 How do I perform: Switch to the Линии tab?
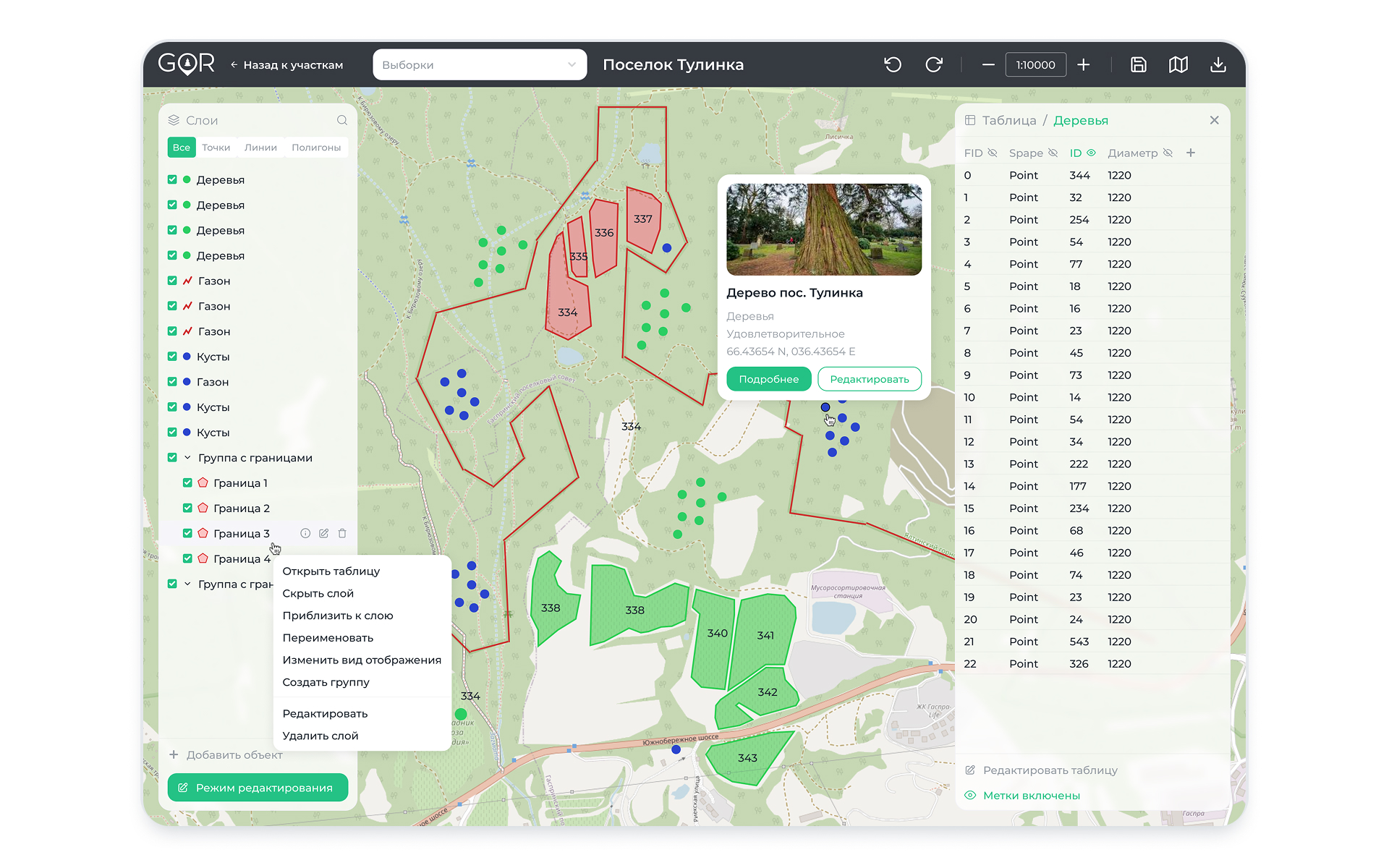[260, 147]
